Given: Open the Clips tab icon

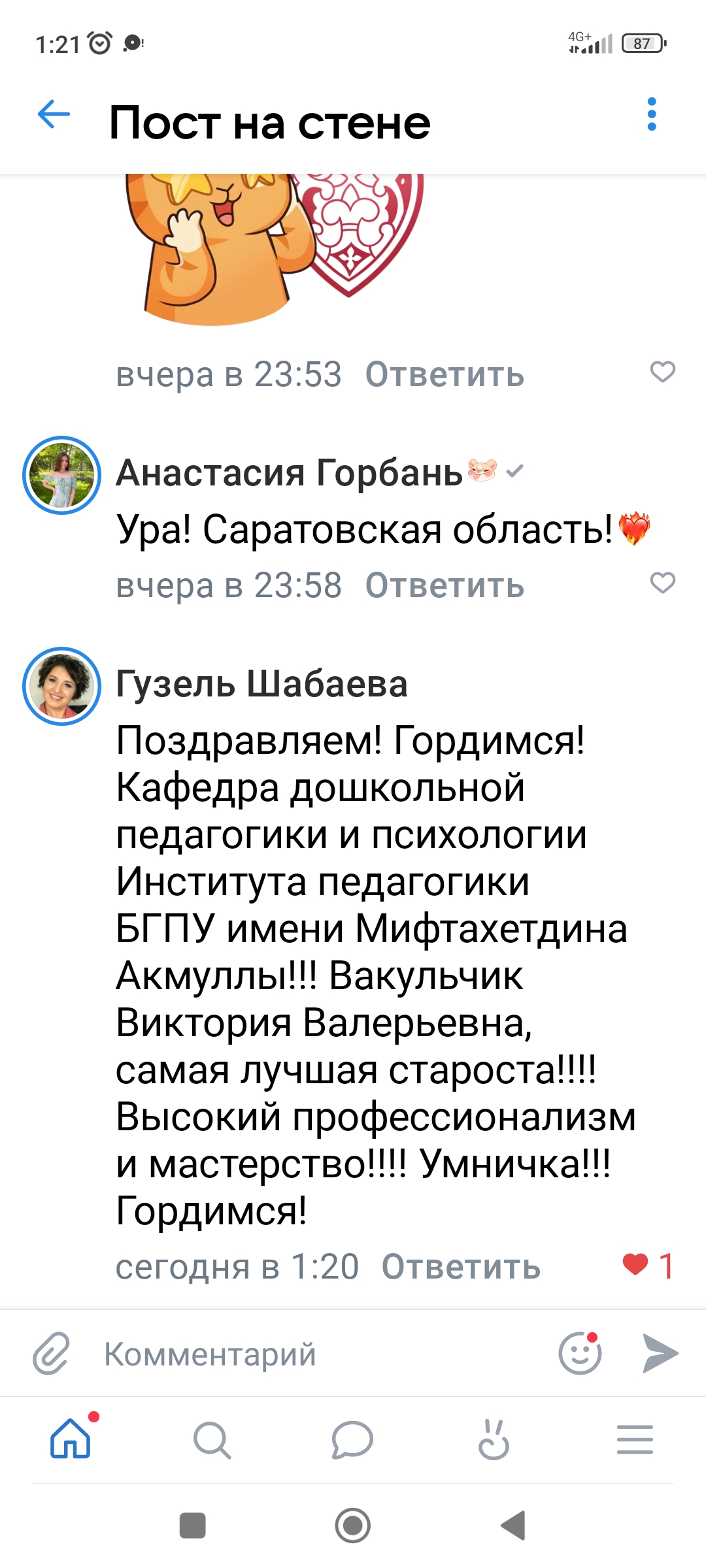Looking at the screenshot, I should (x=494, y=1439).
